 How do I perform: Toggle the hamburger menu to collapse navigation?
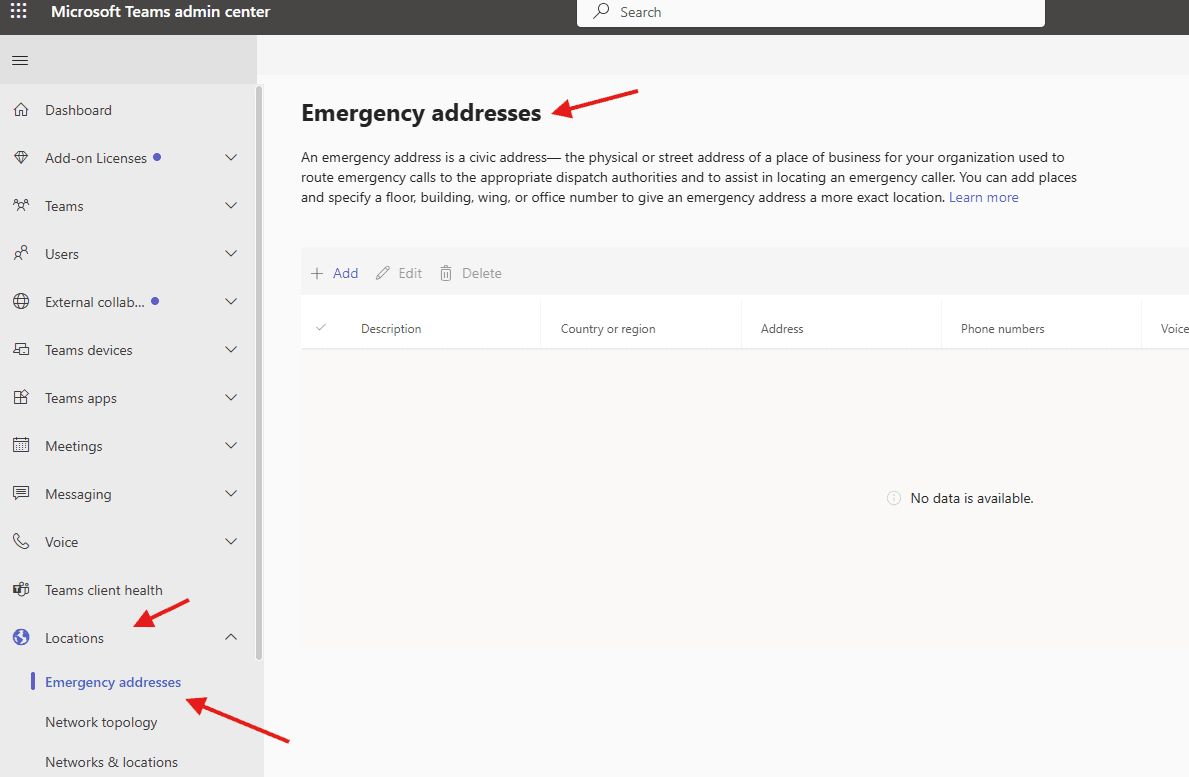point(19,60)
